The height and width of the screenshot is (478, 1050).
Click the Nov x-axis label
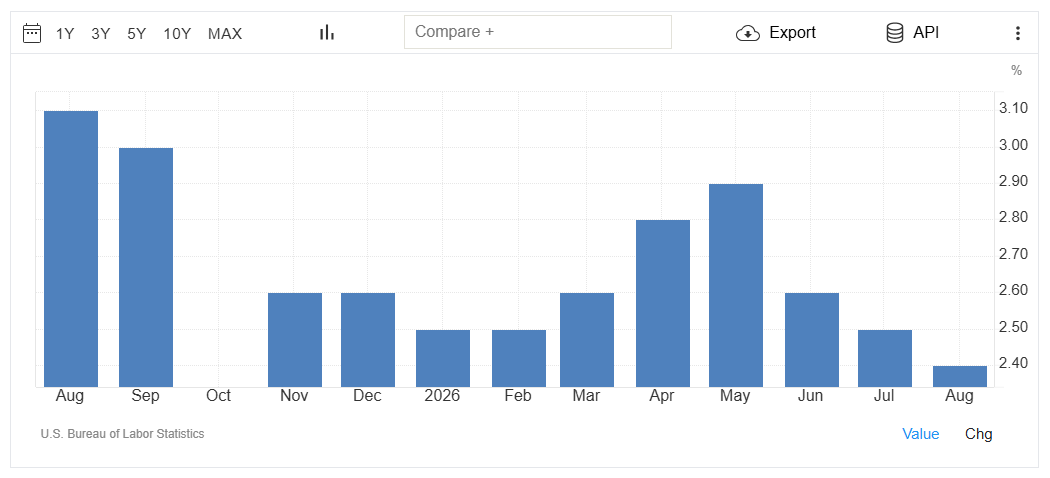click(x=294, y=396)
